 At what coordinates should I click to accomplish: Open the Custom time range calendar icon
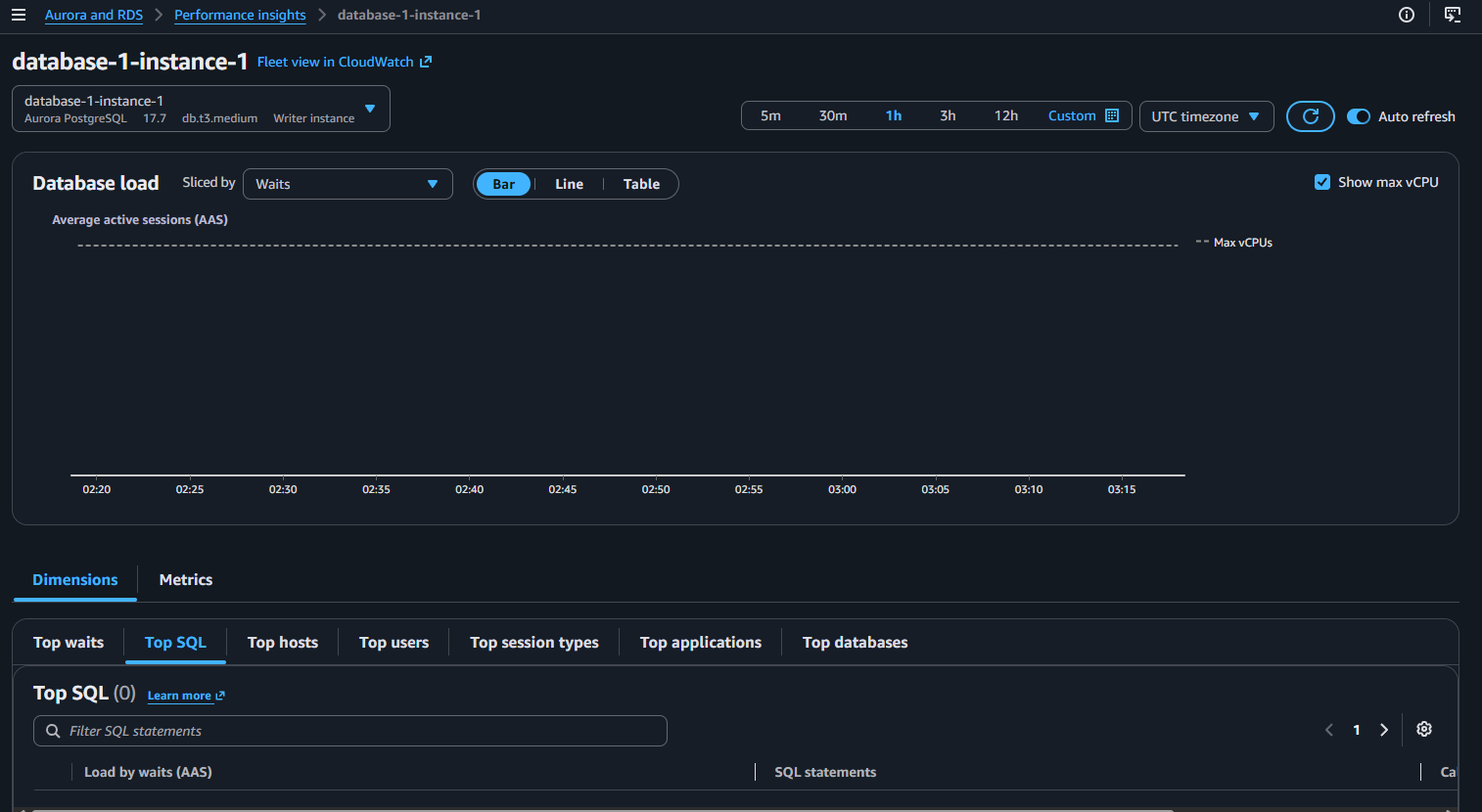tap(1112, 115)
